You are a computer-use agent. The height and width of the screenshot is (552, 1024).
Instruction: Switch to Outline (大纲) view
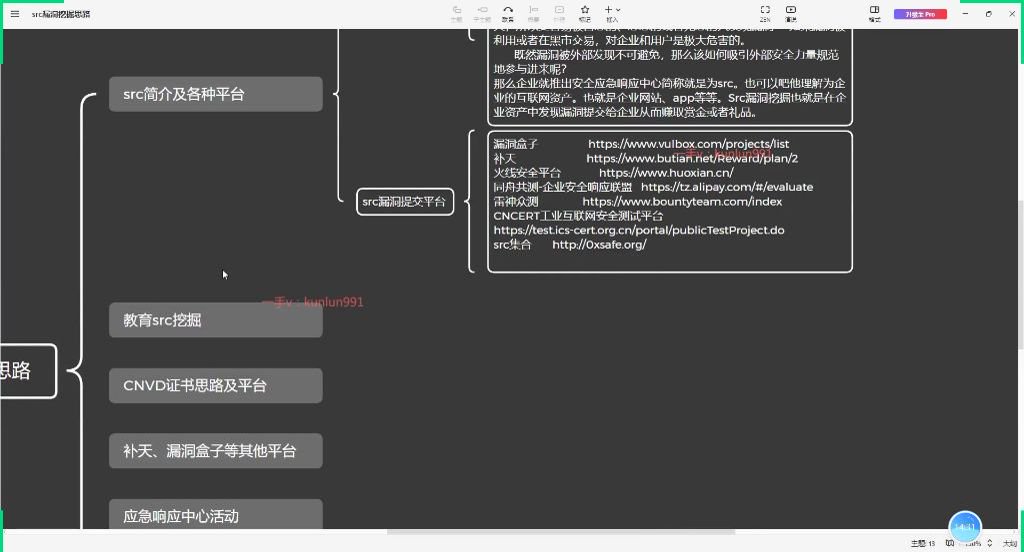(x=1010, y=544)
